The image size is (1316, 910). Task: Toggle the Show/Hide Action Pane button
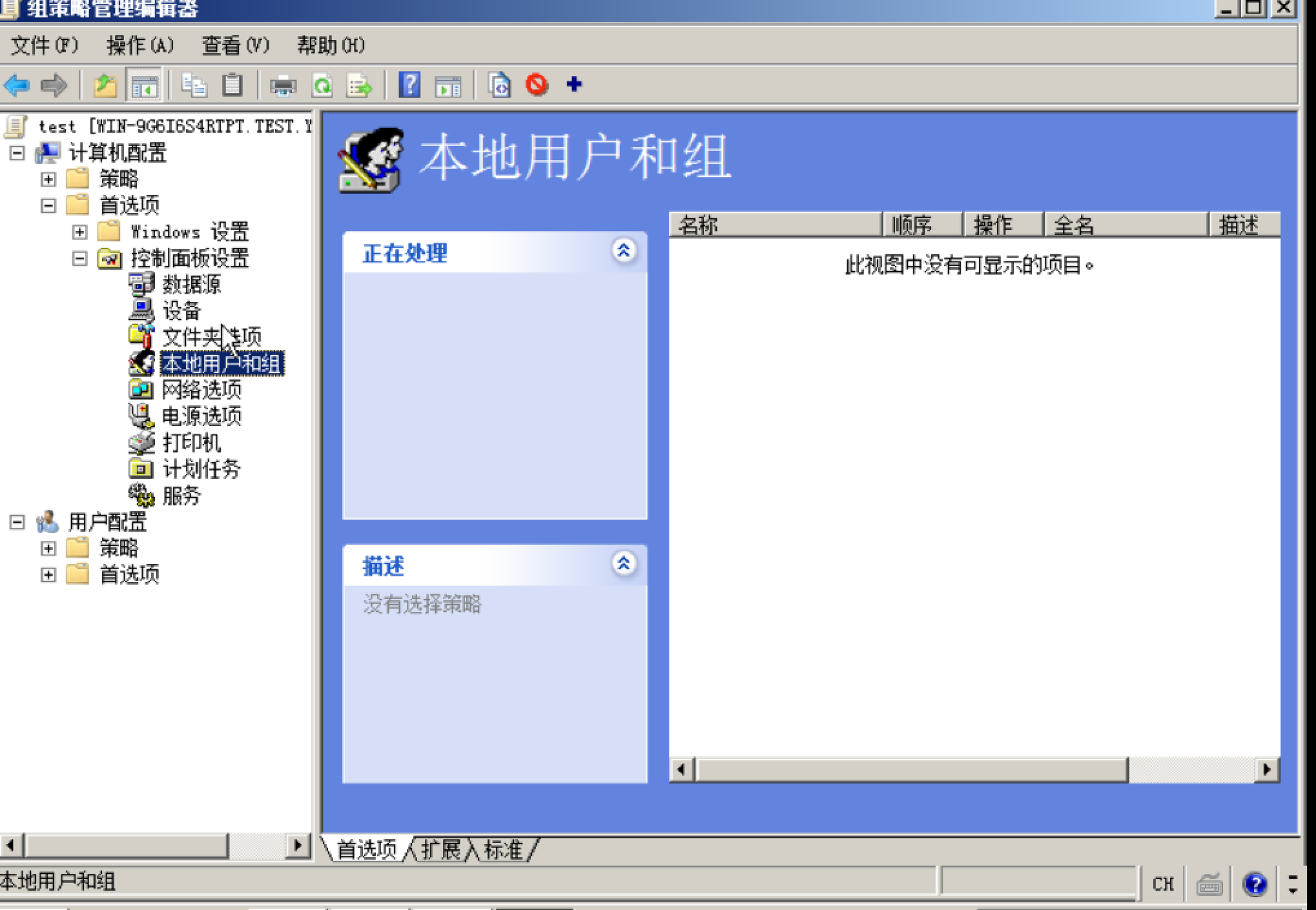(448, 85)
